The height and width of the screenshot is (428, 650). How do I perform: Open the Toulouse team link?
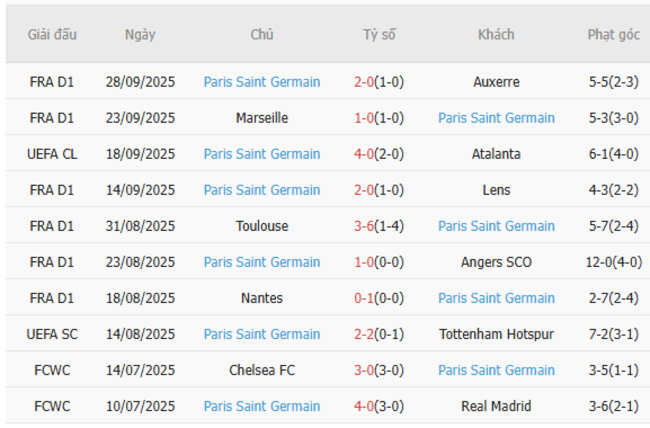(x=262, y=226)
